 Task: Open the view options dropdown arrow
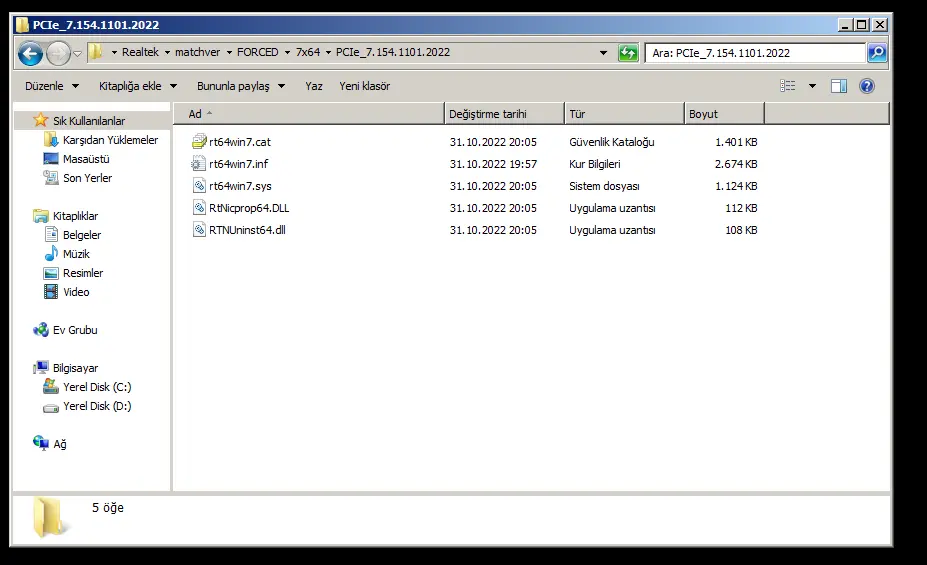812,86
